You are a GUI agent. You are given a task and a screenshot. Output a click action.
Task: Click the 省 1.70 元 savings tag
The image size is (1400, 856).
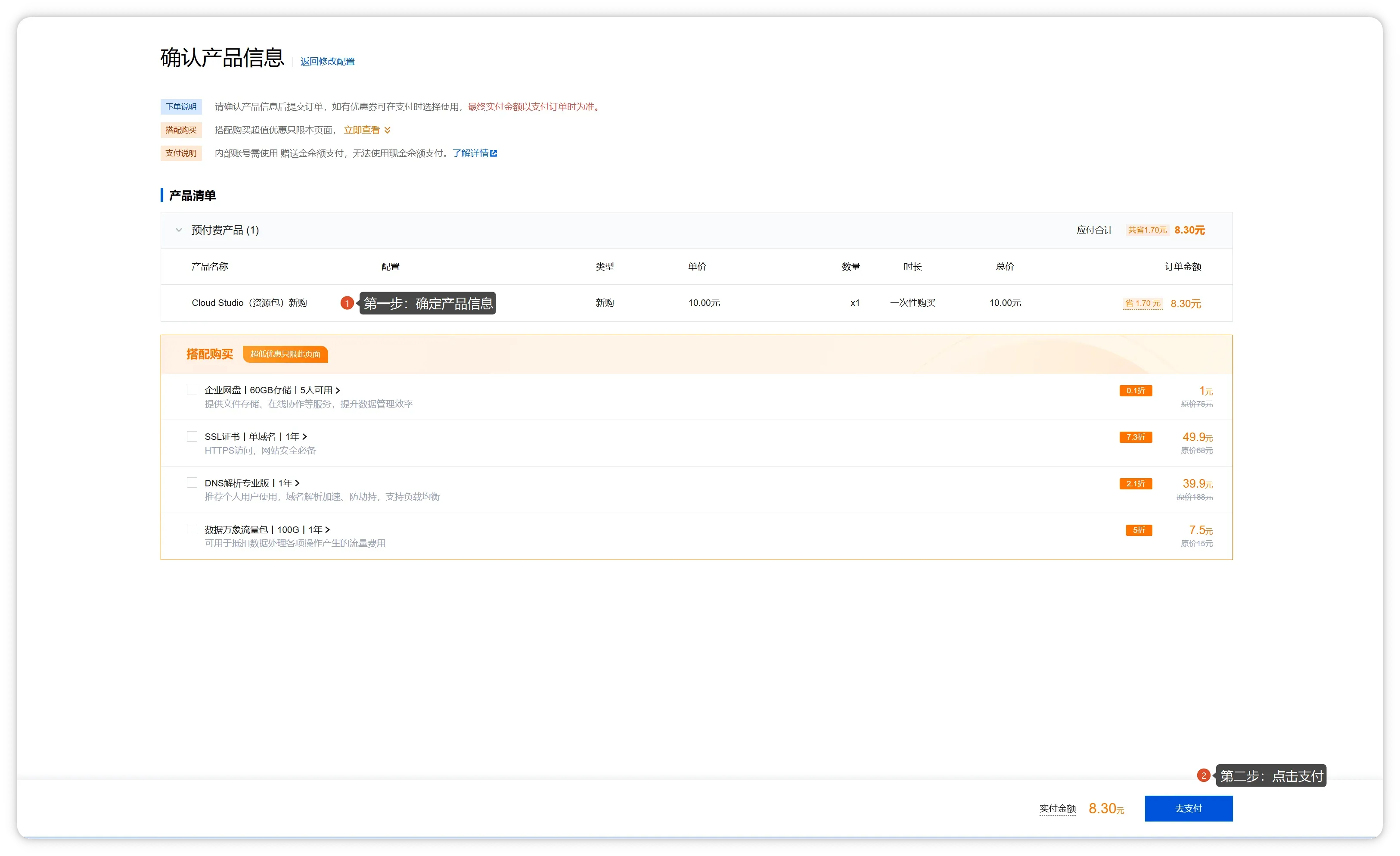1142,304
